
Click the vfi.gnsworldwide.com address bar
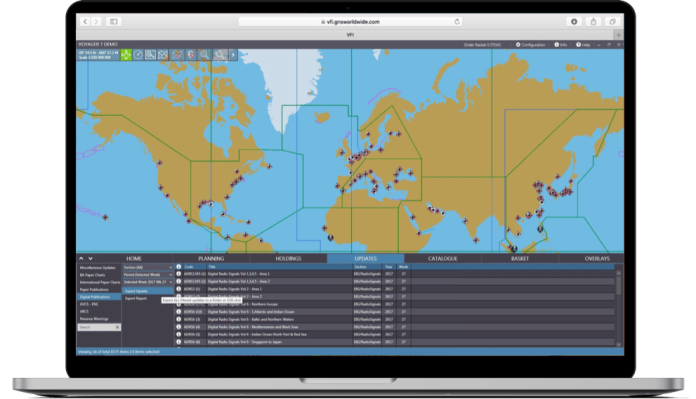pos(350,21)
